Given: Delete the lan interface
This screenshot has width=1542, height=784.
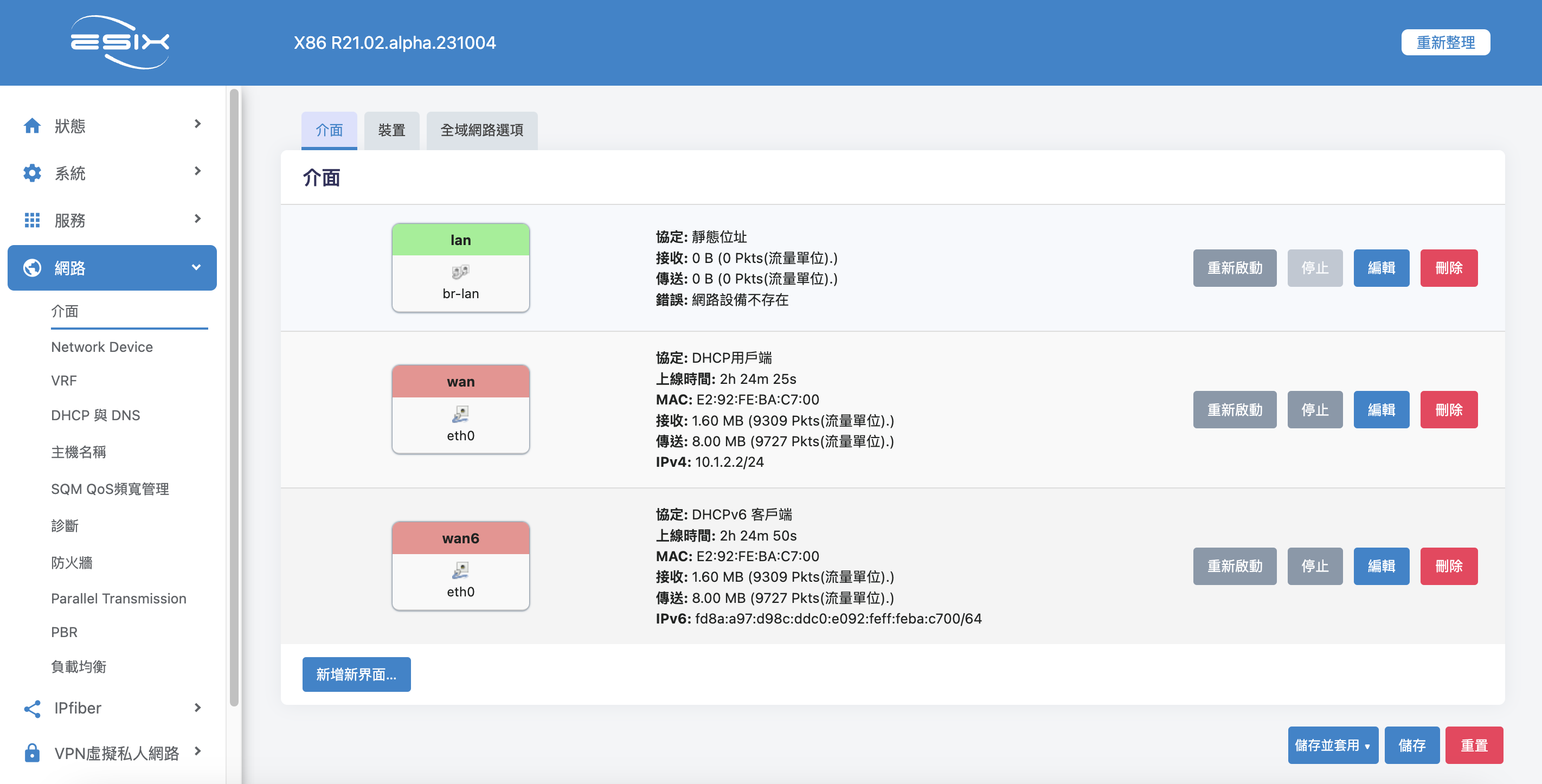Looking at the screenshot, I should click(x=1449, y=267).
